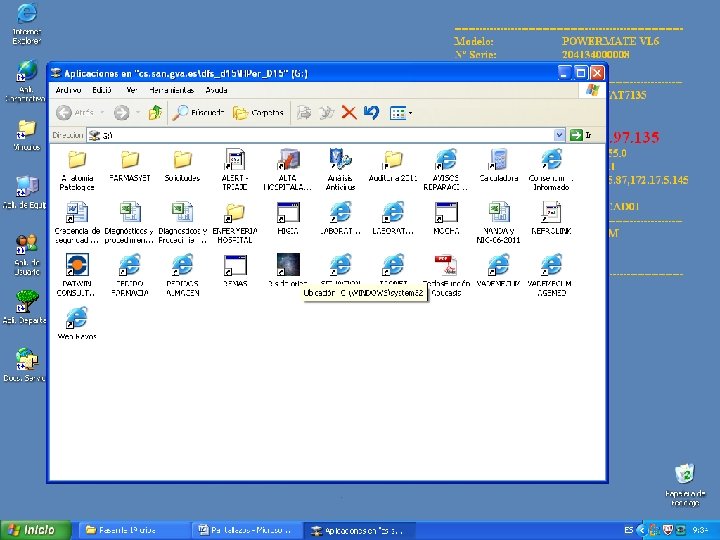
Task: Launch the Calculadora shortcut
Action: click(499, 165)
